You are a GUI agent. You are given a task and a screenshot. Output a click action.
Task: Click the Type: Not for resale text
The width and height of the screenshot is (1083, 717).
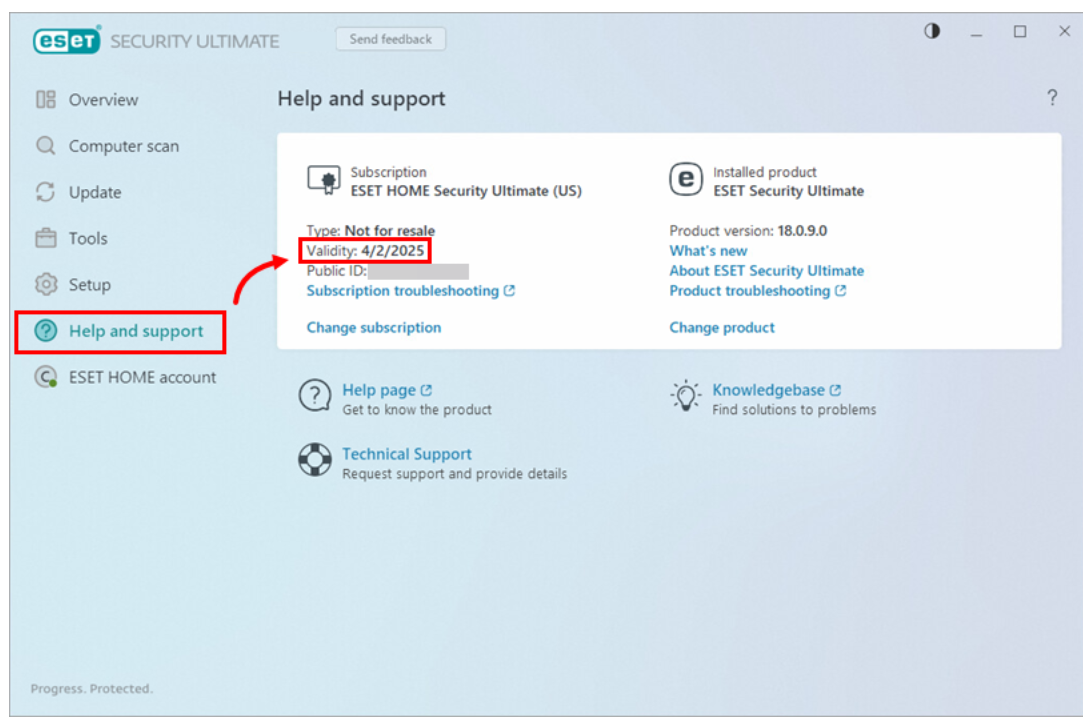coord(371,231)
